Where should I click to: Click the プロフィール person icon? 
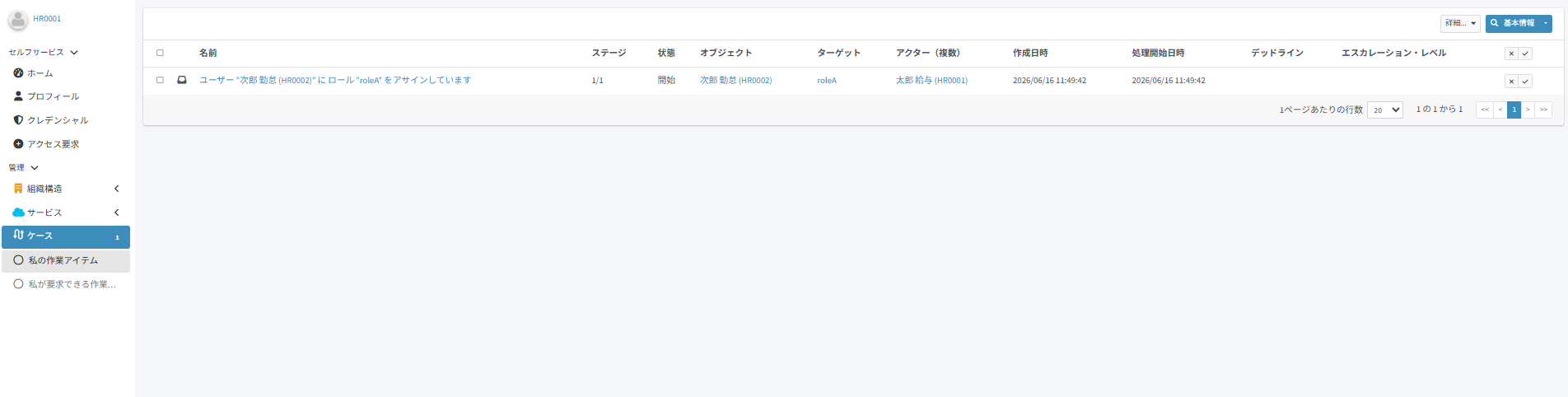coord(18,96)
